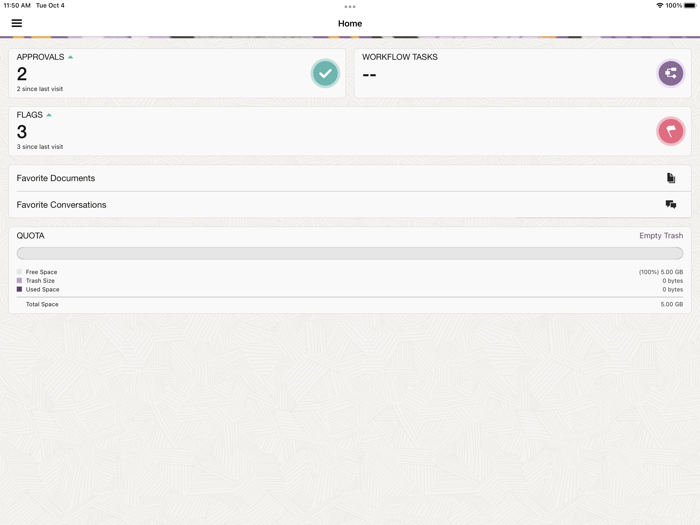Tap the Flags count 3
The image size is (700, 525).
(22, 132)
